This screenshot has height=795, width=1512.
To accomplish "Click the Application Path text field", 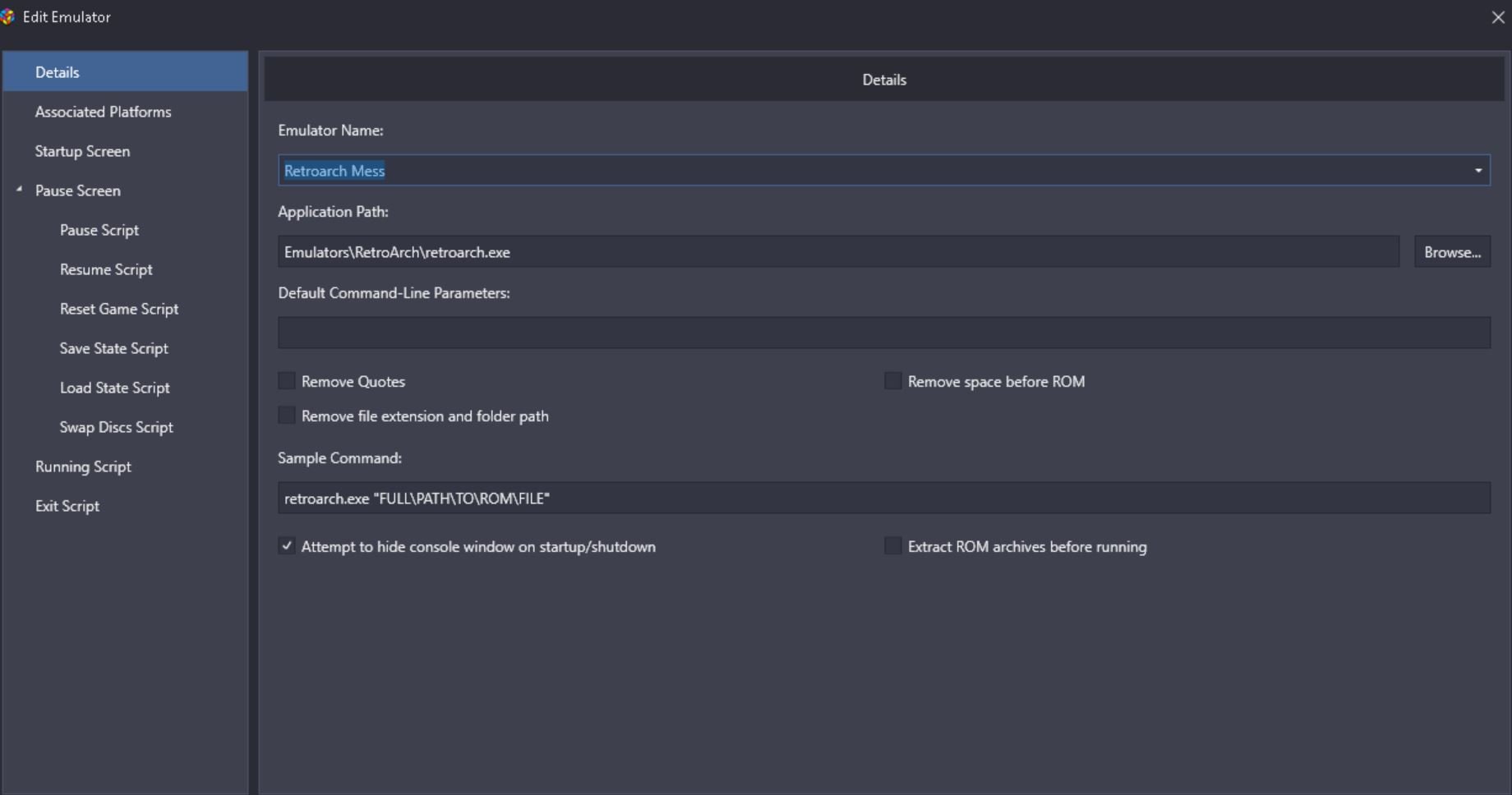I will (x=838, y=252).
